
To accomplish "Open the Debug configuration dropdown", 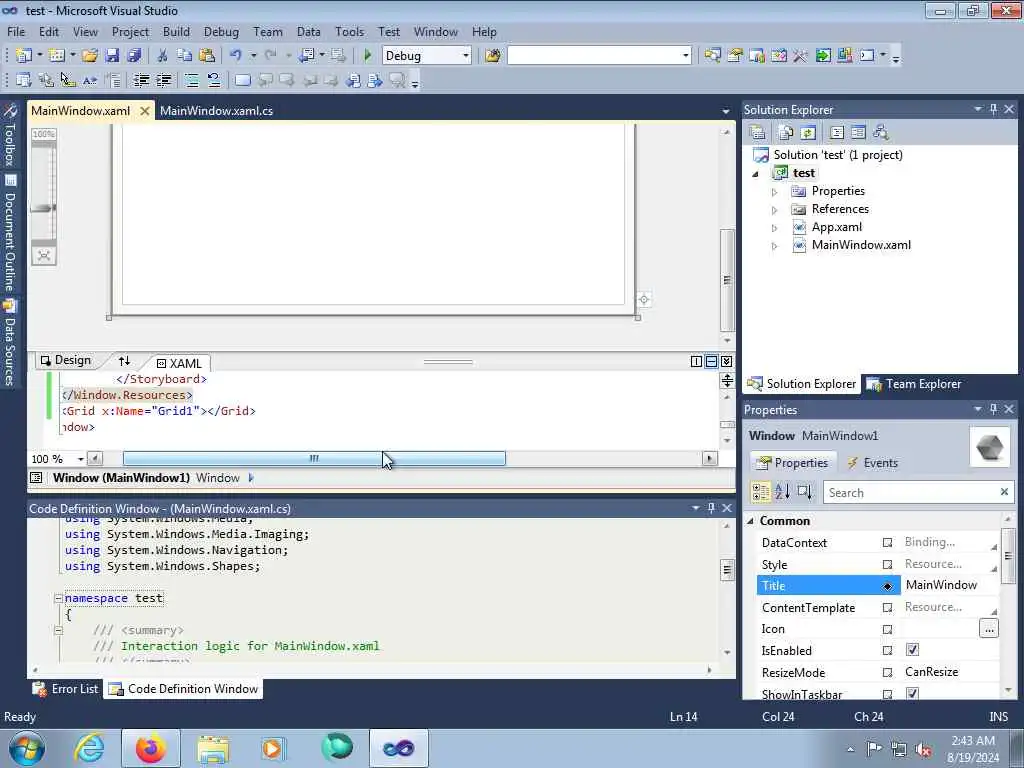I will pos(466,56).
